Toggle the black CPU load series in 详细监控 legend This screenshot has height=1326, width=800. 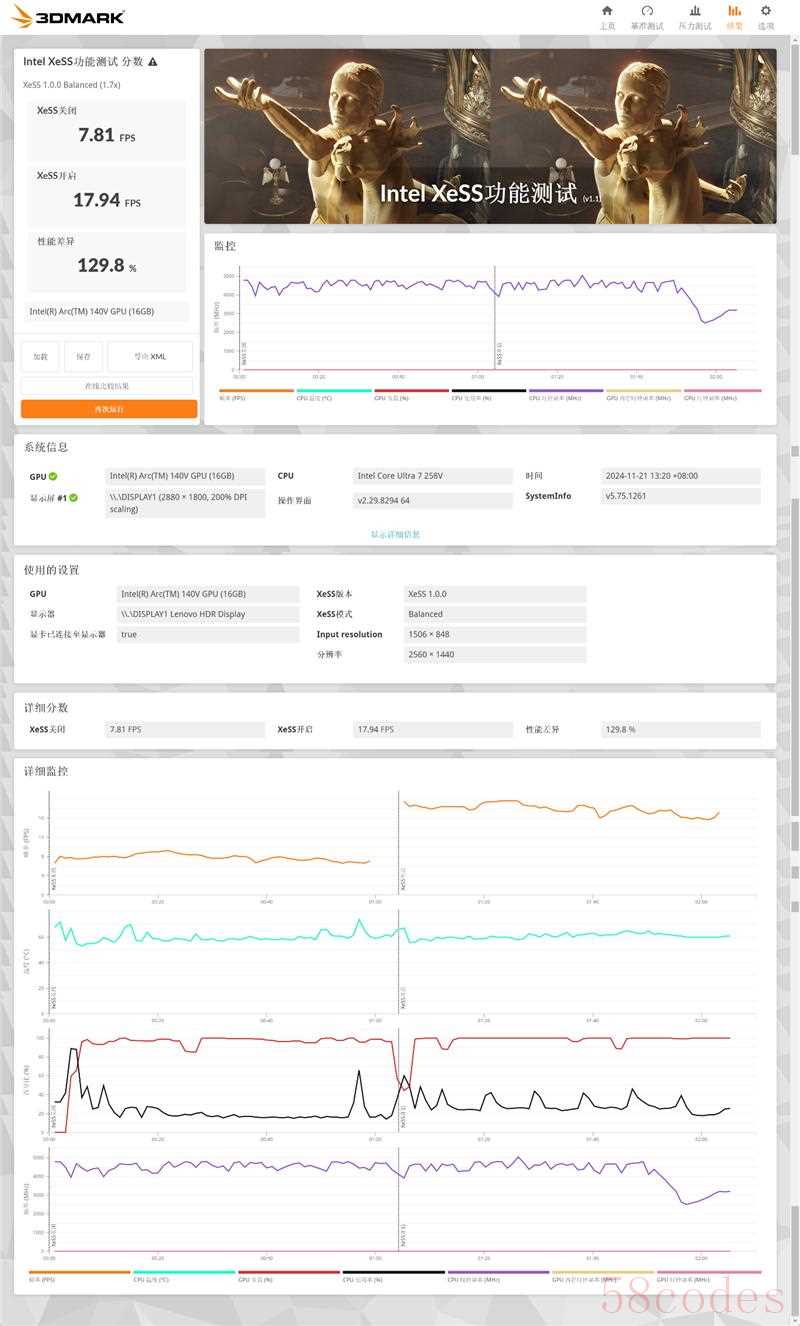[393, 1274]
